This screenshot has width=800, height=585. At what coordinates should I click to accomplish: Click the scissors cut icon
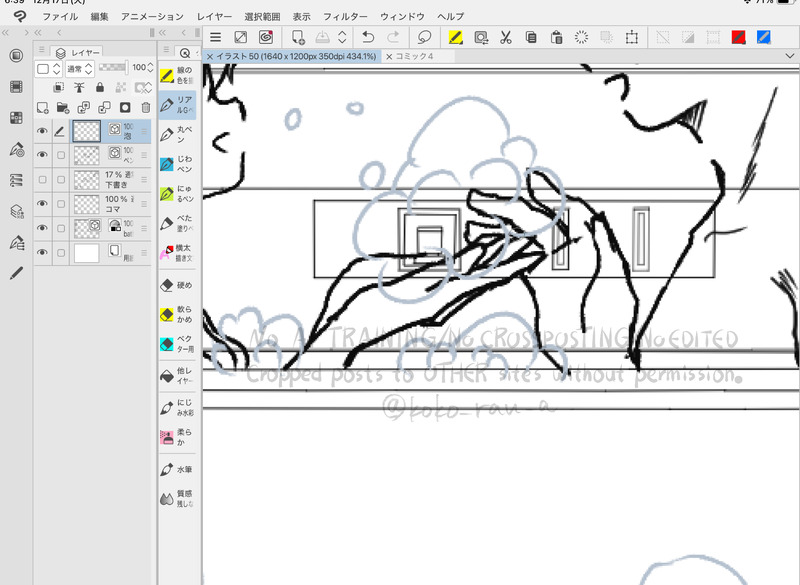click(506, 37)
